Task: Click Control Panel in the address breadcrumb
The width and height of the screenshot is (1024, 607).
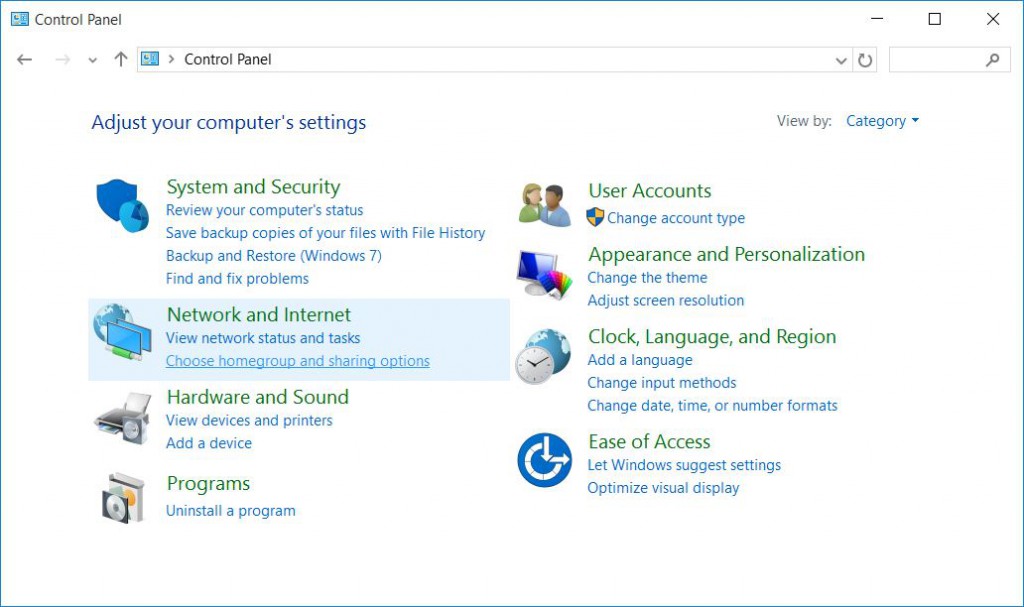Action: coord(228,59)
